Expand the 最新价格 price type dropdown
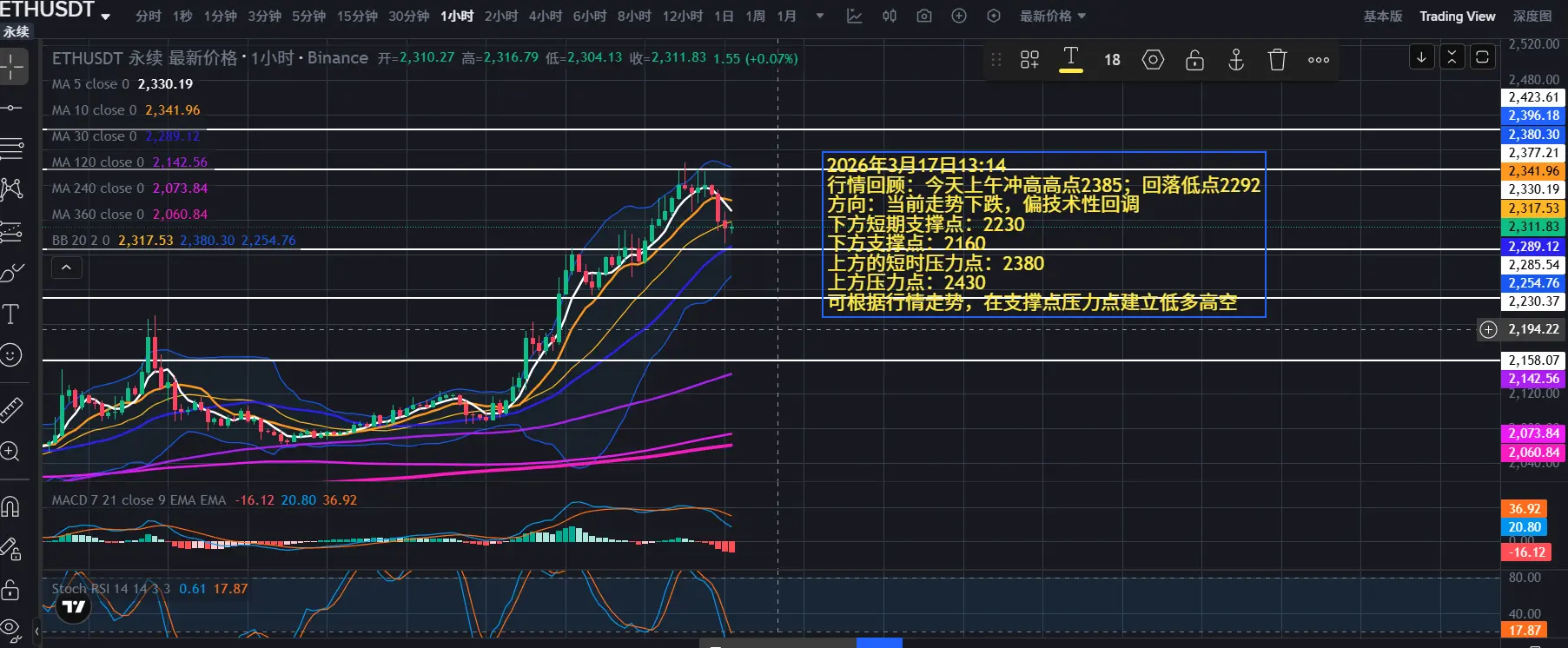Screen dimensions: 1568x648 pos(1052,17)
